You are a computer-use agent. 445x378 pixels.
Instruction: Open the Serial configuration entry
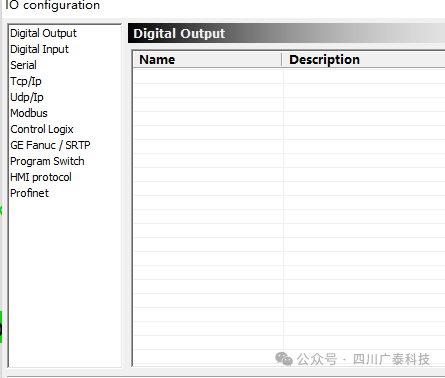click(x=23, y=65)
